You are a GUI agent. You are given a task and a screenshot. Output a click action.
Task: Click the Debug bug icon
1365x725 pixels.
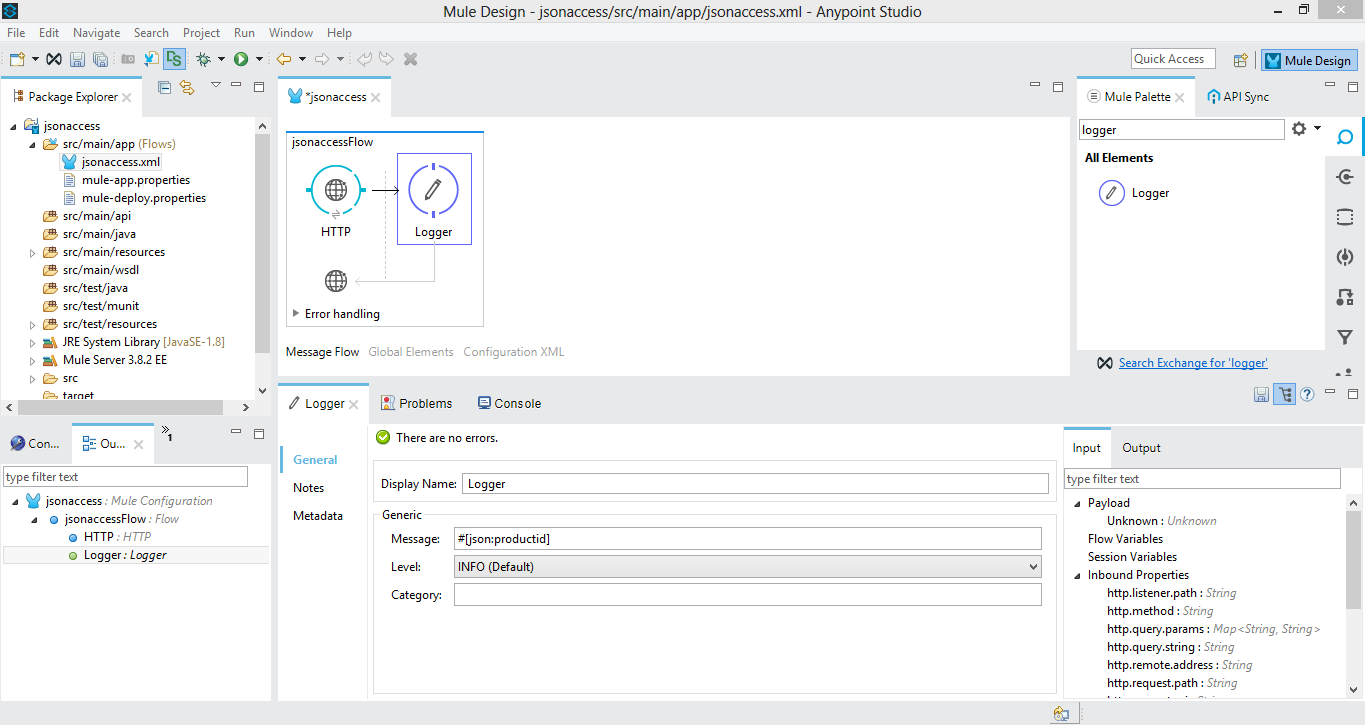203,60
